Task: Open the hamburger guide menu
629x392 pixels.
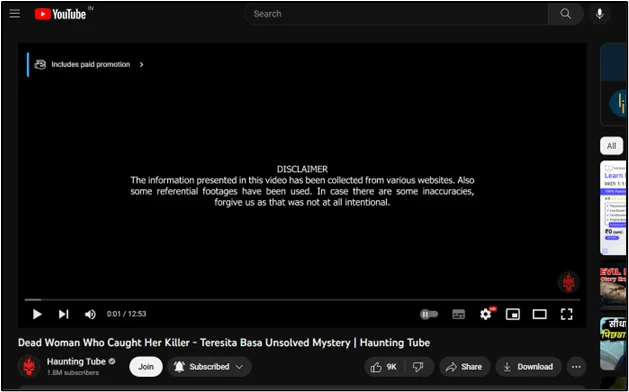Action: click(15, 14)
